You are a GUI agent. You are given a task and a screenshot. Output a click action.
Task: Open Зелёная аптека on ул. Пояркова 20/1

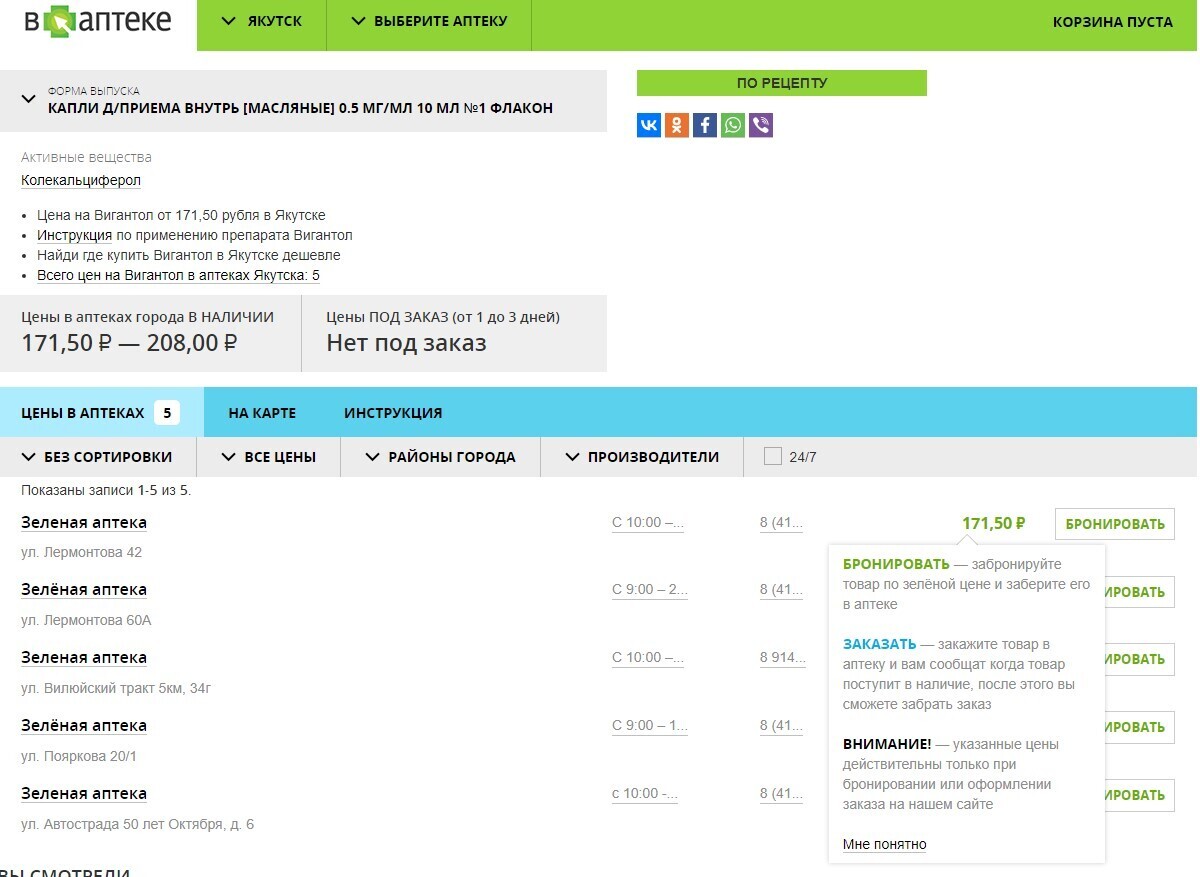click(84, 725)
